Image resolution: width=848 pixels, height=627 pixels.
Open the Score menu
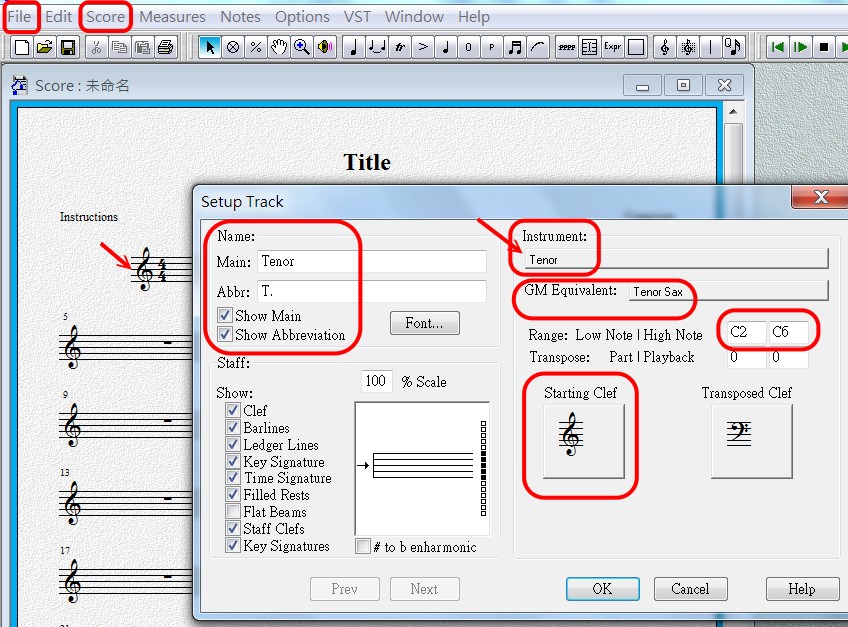click(x=105, y=17)
